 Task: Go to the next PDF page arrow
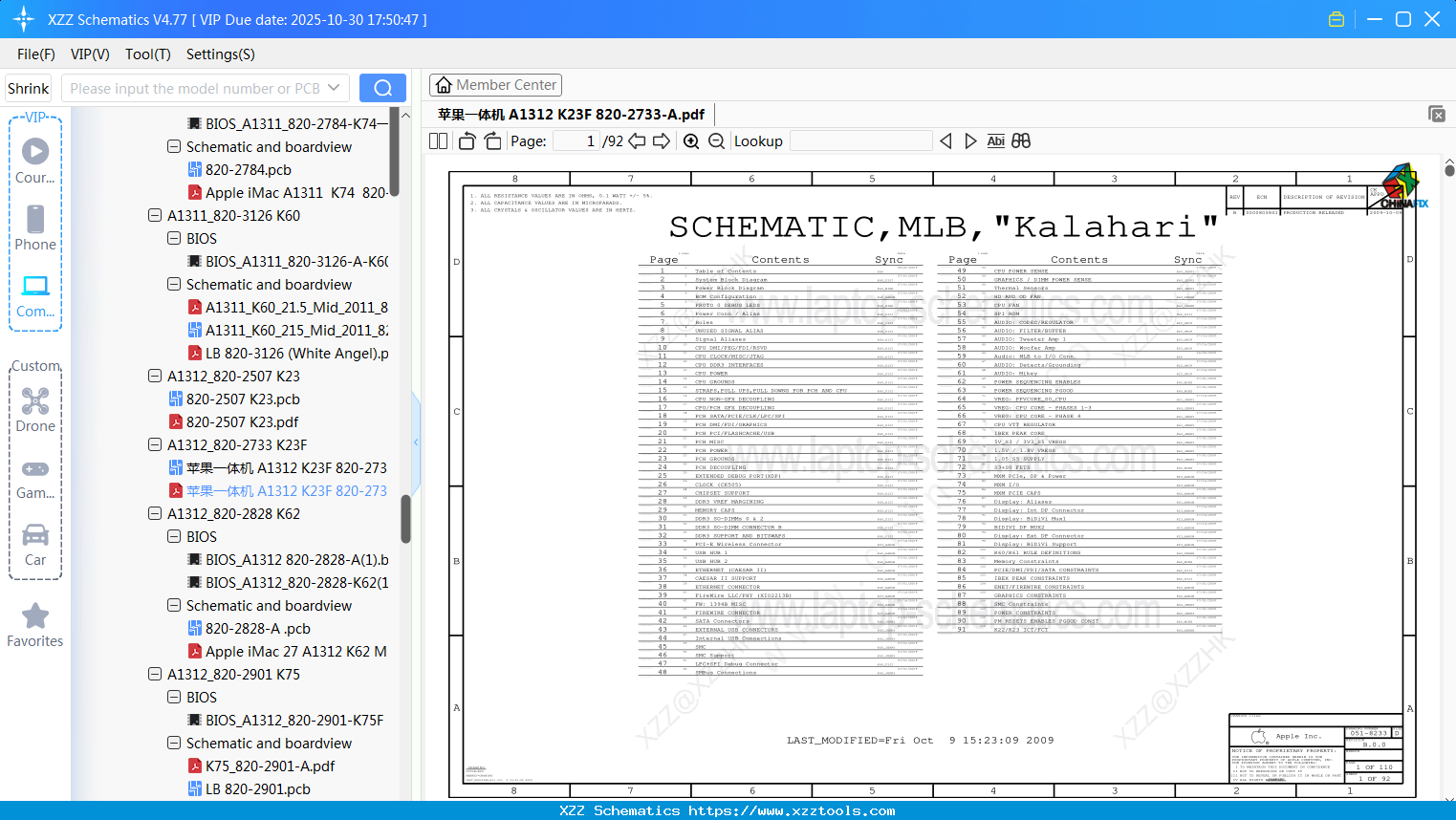point(662,141)
